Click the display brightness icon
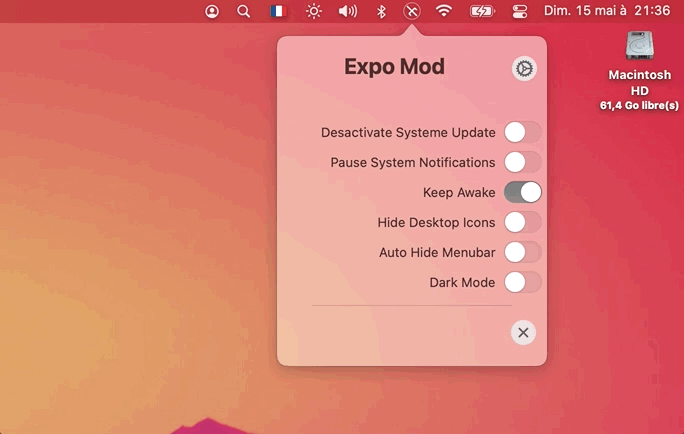 point(314,11)
